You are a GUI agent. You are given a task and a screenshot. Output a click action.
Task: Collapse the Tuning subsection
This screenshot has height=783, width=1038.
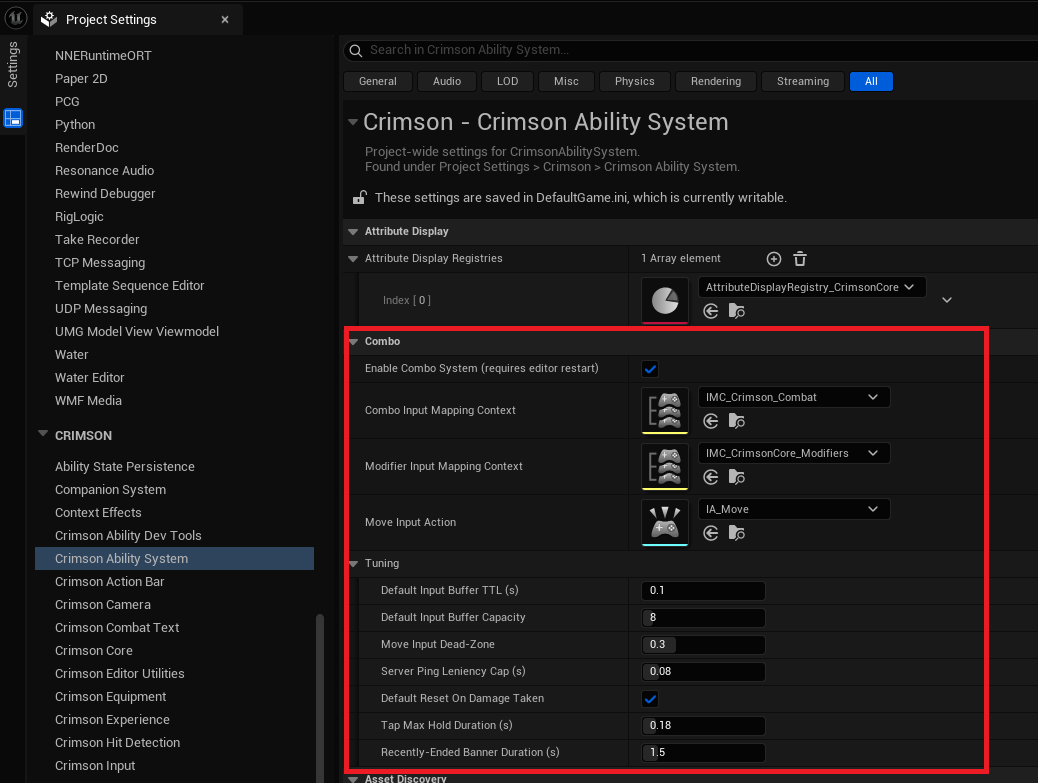coord(353,564)
